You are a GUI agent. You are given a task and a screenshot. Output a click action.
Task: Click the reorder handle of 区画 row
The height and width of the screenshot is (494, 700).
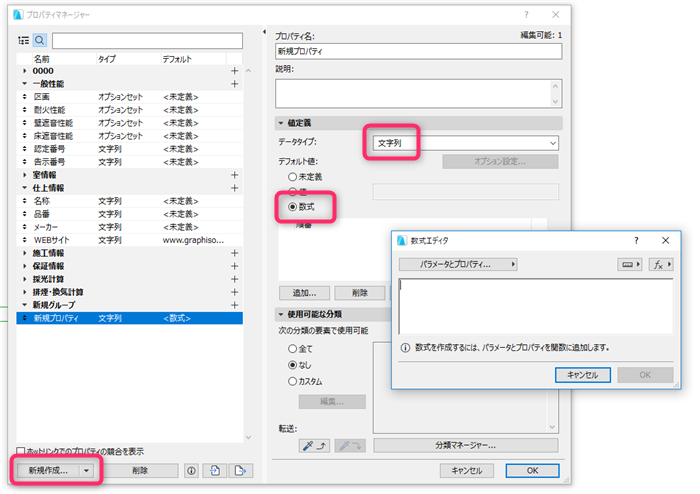coord(24,97)
